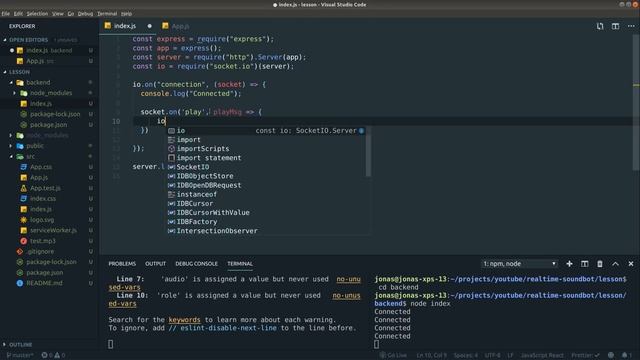The width and height of the screenshot is (640, 360).
Task: Click UTF-8 encoding in status bar
Action: coord(492,355)
